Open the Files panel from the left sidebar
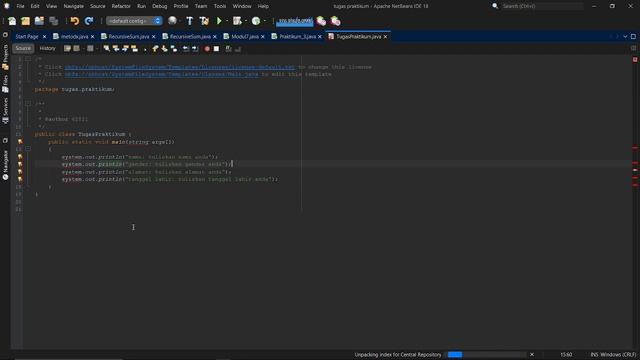Viewport: 640px width, 360px height. pos(5,84)
